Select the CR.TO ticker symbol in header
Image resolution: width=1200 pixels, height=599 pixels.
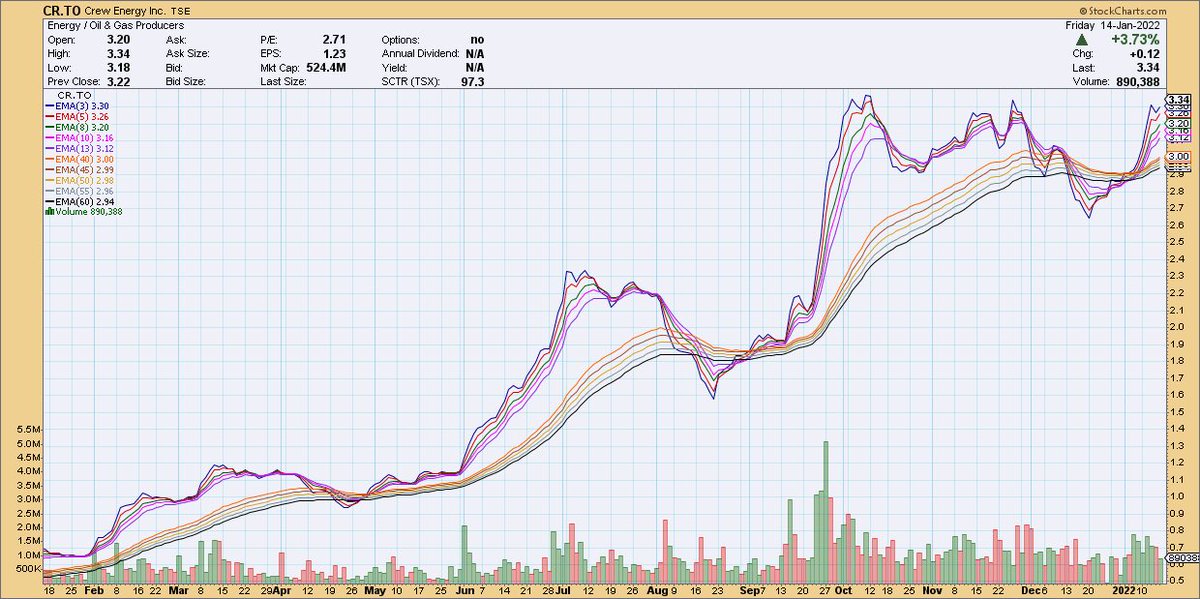(62, 12)
